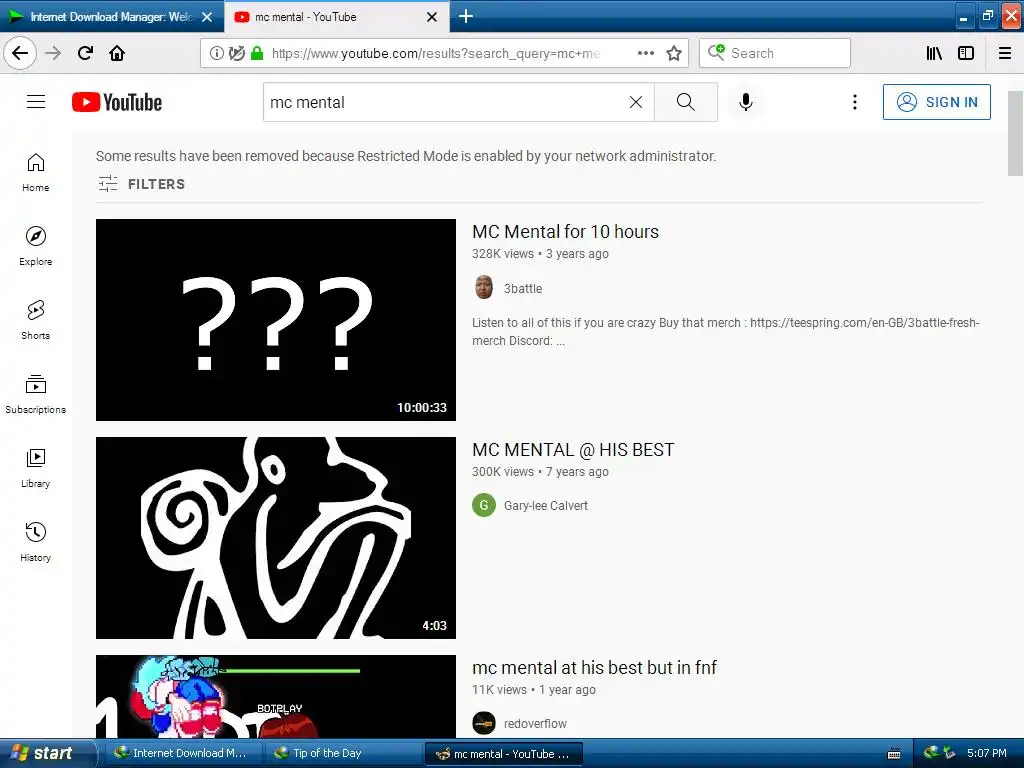
Task: Reload the current page
Action: (85, 53)
